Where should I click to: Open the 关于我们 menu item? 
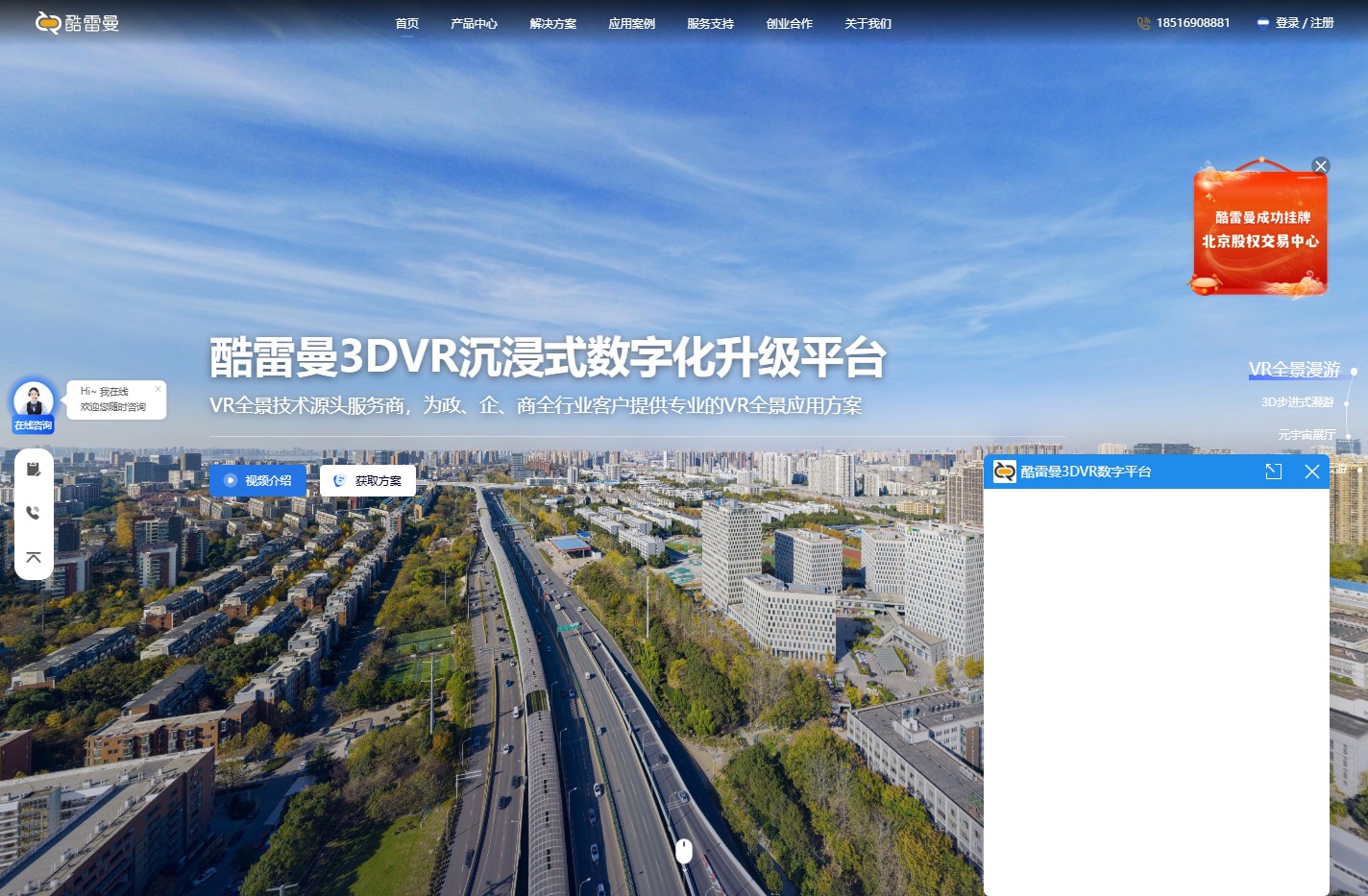[867, 23]
